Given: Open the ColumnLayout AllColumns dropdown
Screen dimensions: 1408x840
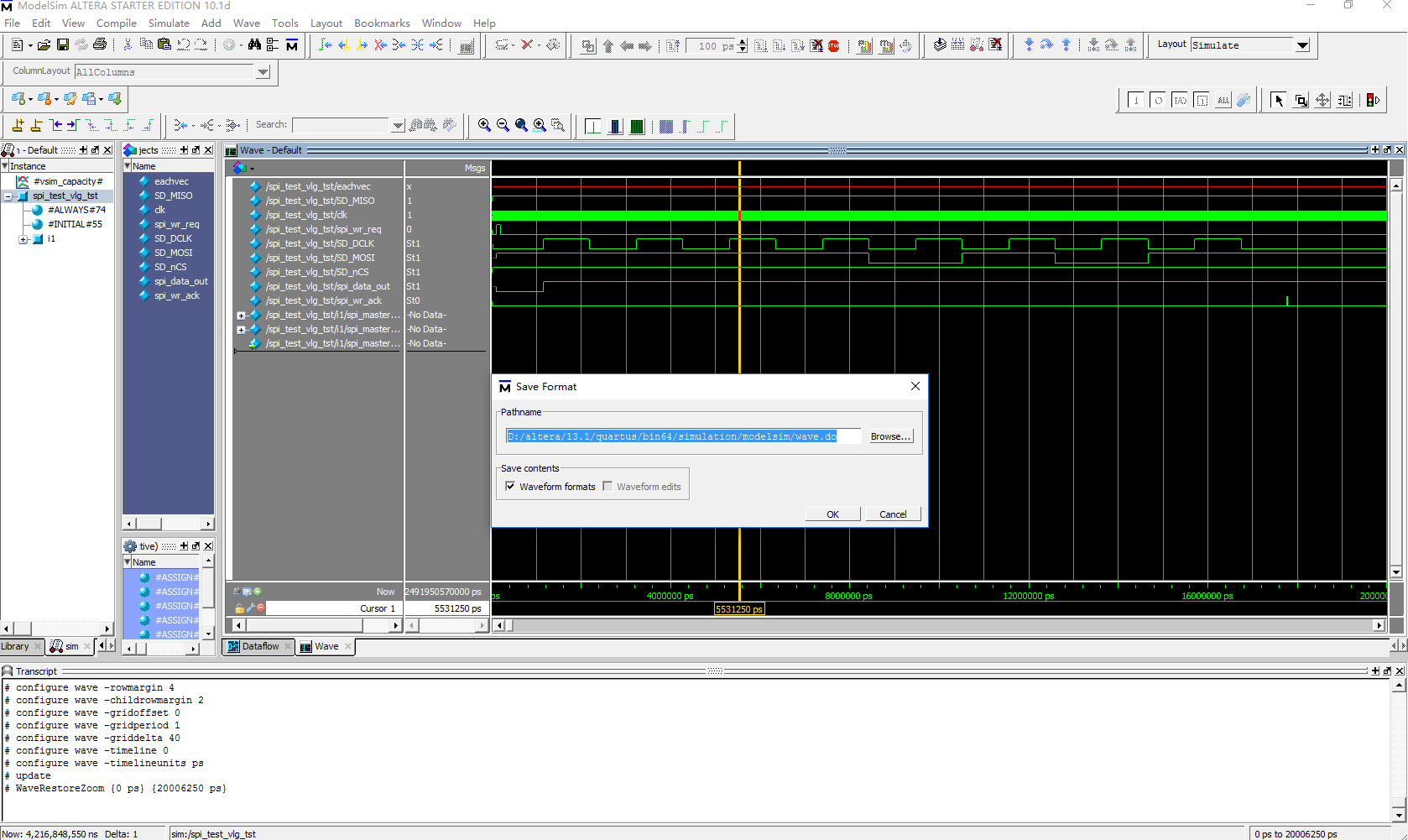Looking at the screenshot, I should point(263,72).
